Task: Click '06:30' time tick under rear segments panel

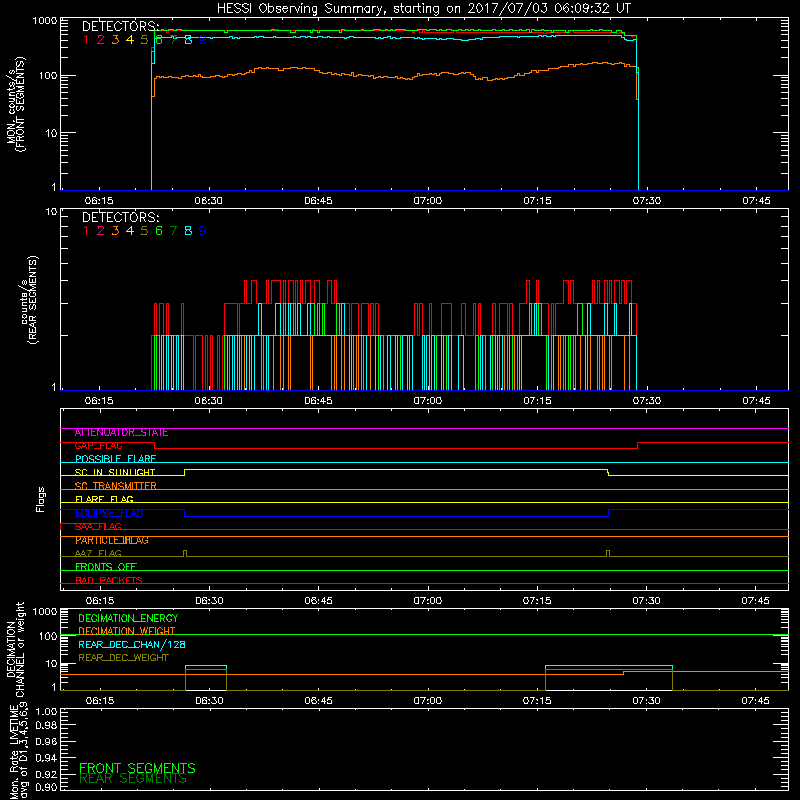Action: 209,401
